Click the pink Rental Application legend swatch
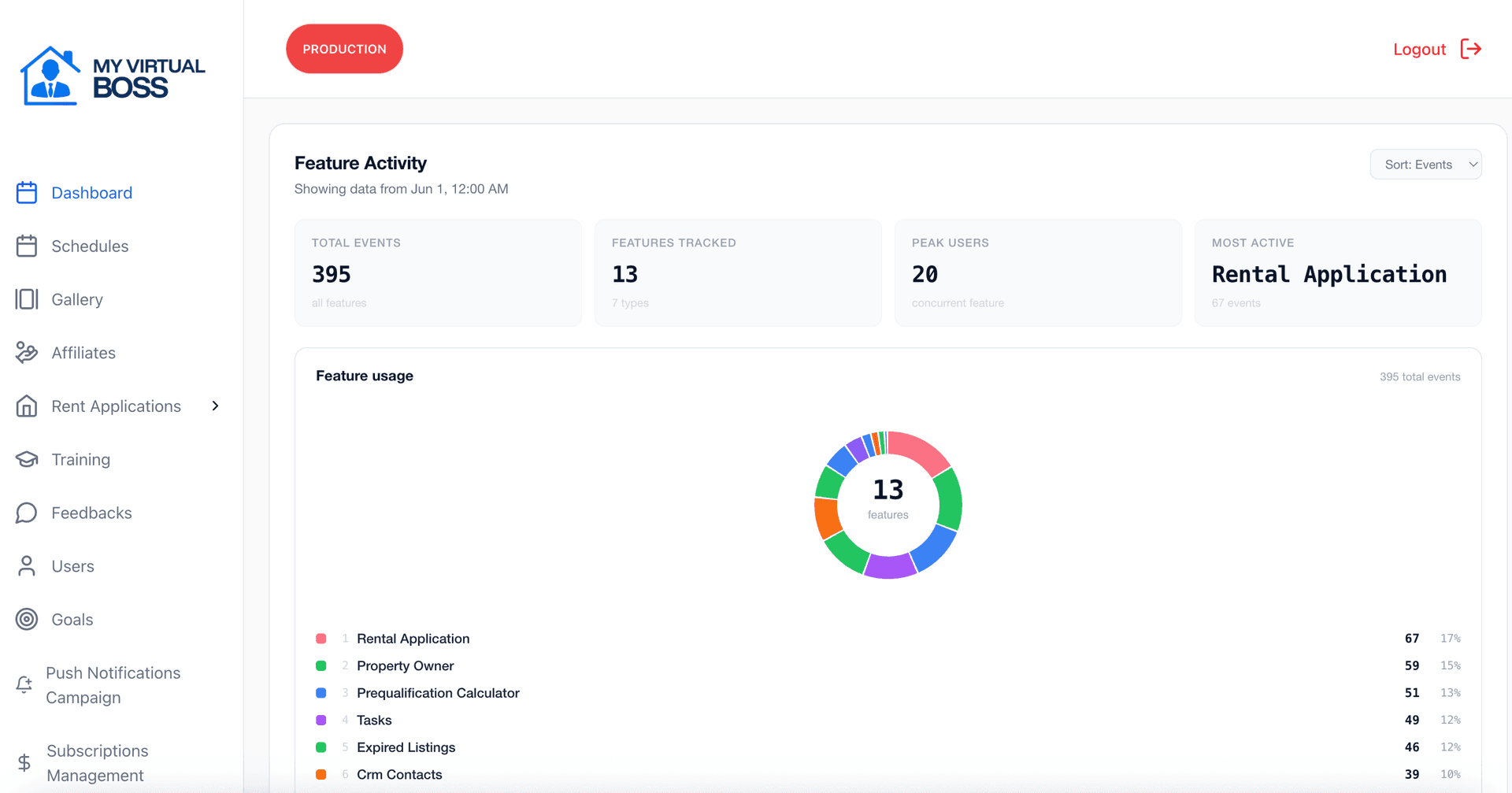 point(321,639)
